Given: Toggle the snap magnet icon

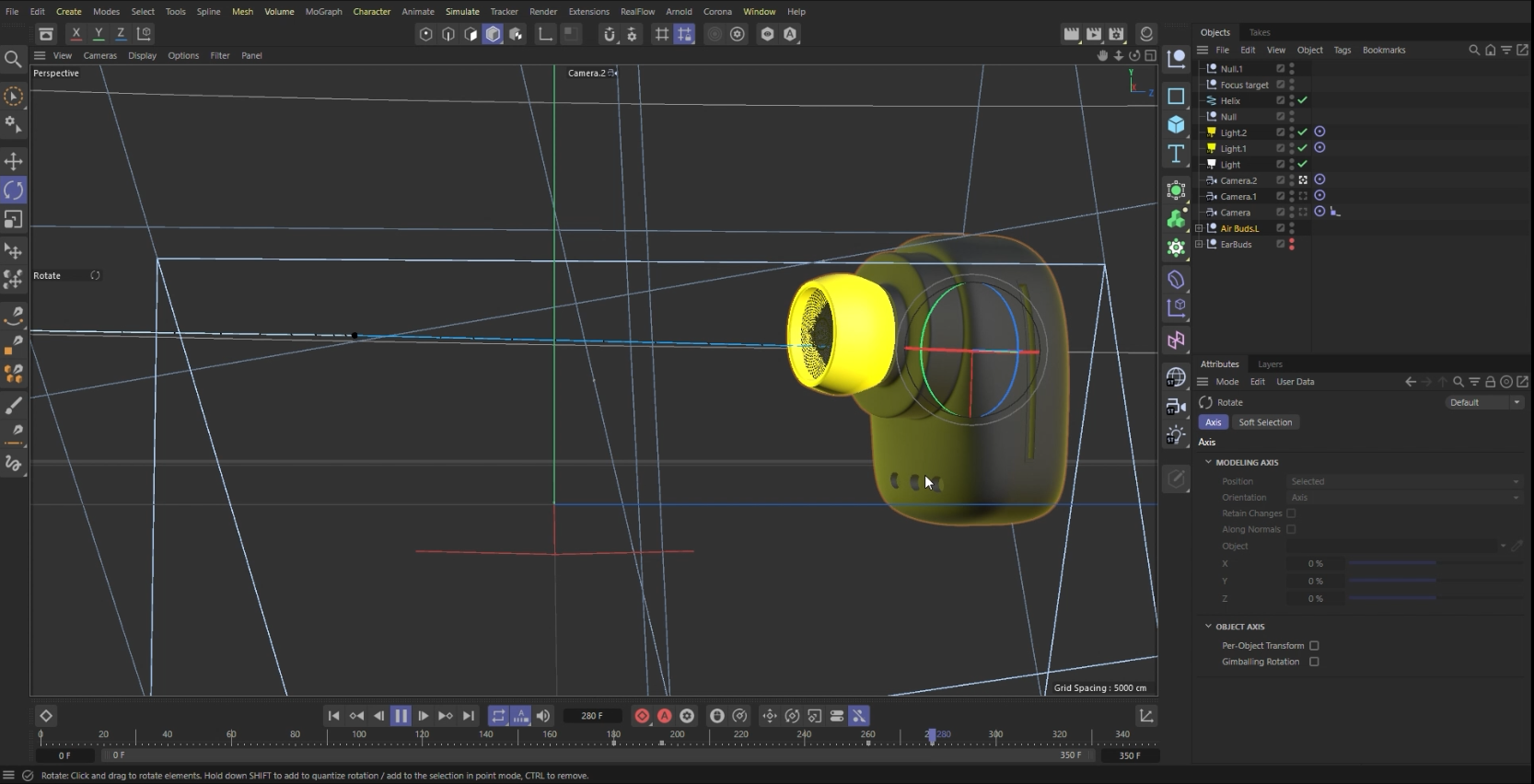Looking at the screenshot, I should [609, 34].
